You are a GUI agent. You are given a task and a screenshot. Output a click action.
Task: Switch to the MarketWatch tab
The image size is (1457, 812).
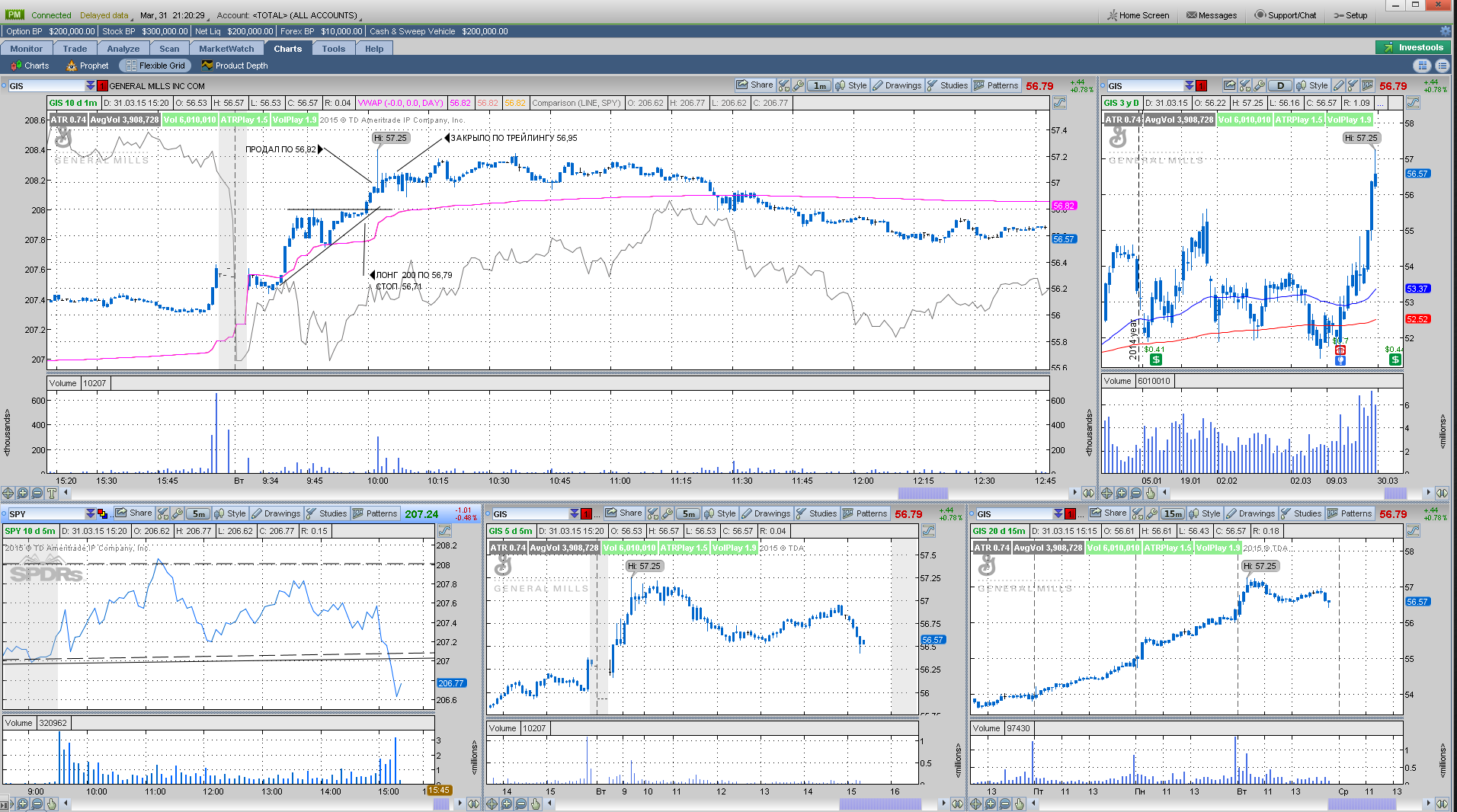pos(226,49)
